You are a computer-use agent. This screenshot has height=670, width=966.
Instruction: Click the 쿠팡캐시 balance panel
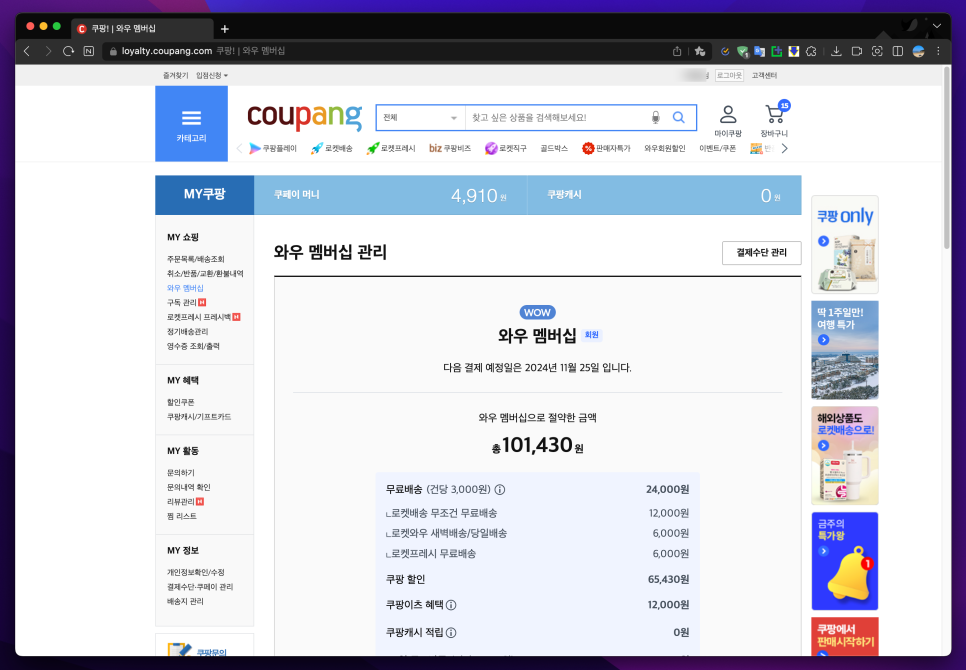[x=665, y=195]
